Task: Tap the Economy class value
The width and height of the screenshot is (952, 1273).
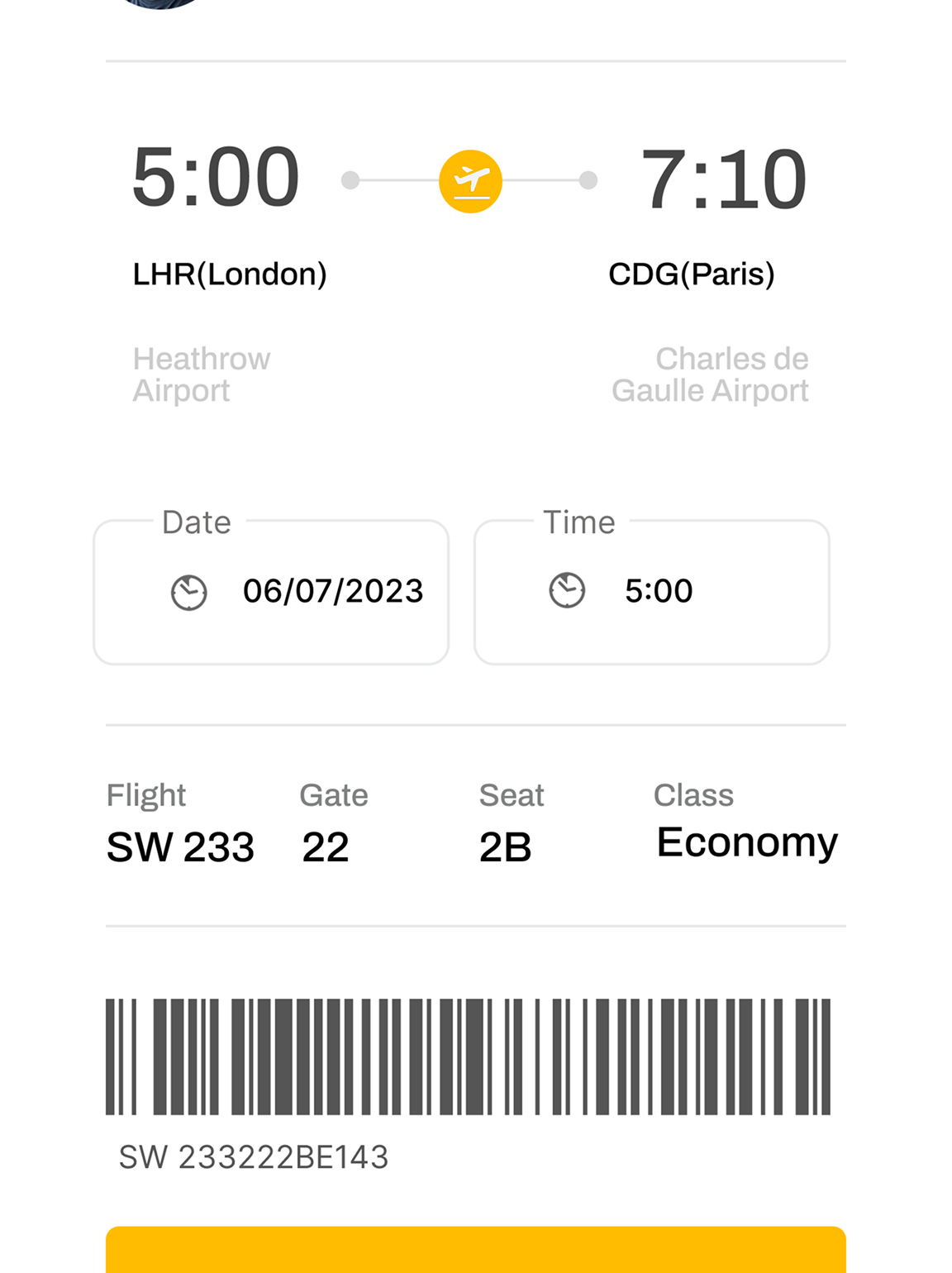Action: pyautogui.click(x=747, y=843)
